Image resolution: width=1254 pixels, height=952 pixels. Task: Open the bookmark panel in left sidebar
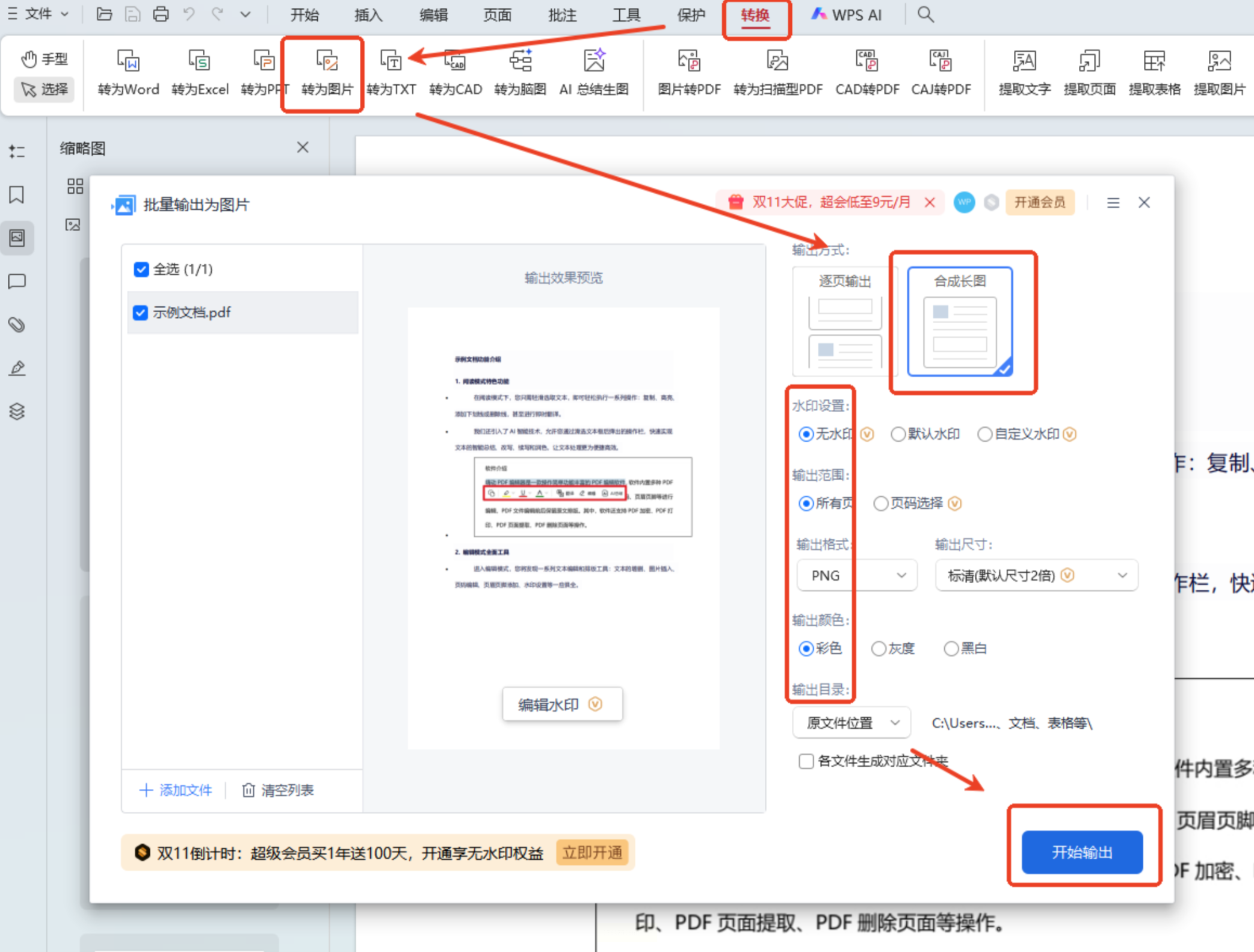coord(17,194)
